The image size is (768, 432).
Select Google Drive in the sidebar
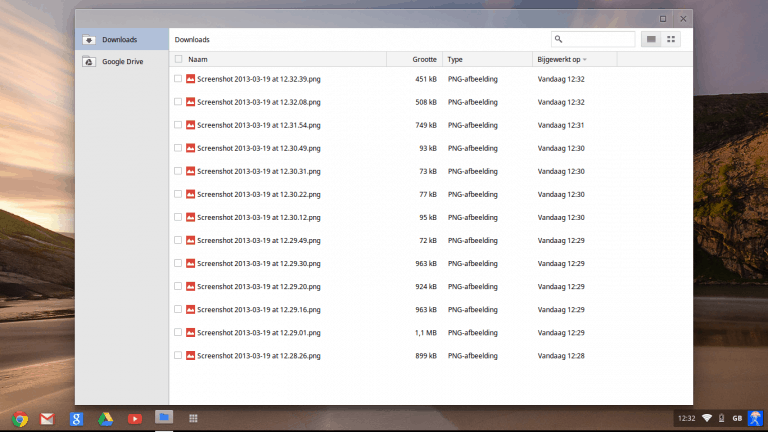tap(122, 62)
